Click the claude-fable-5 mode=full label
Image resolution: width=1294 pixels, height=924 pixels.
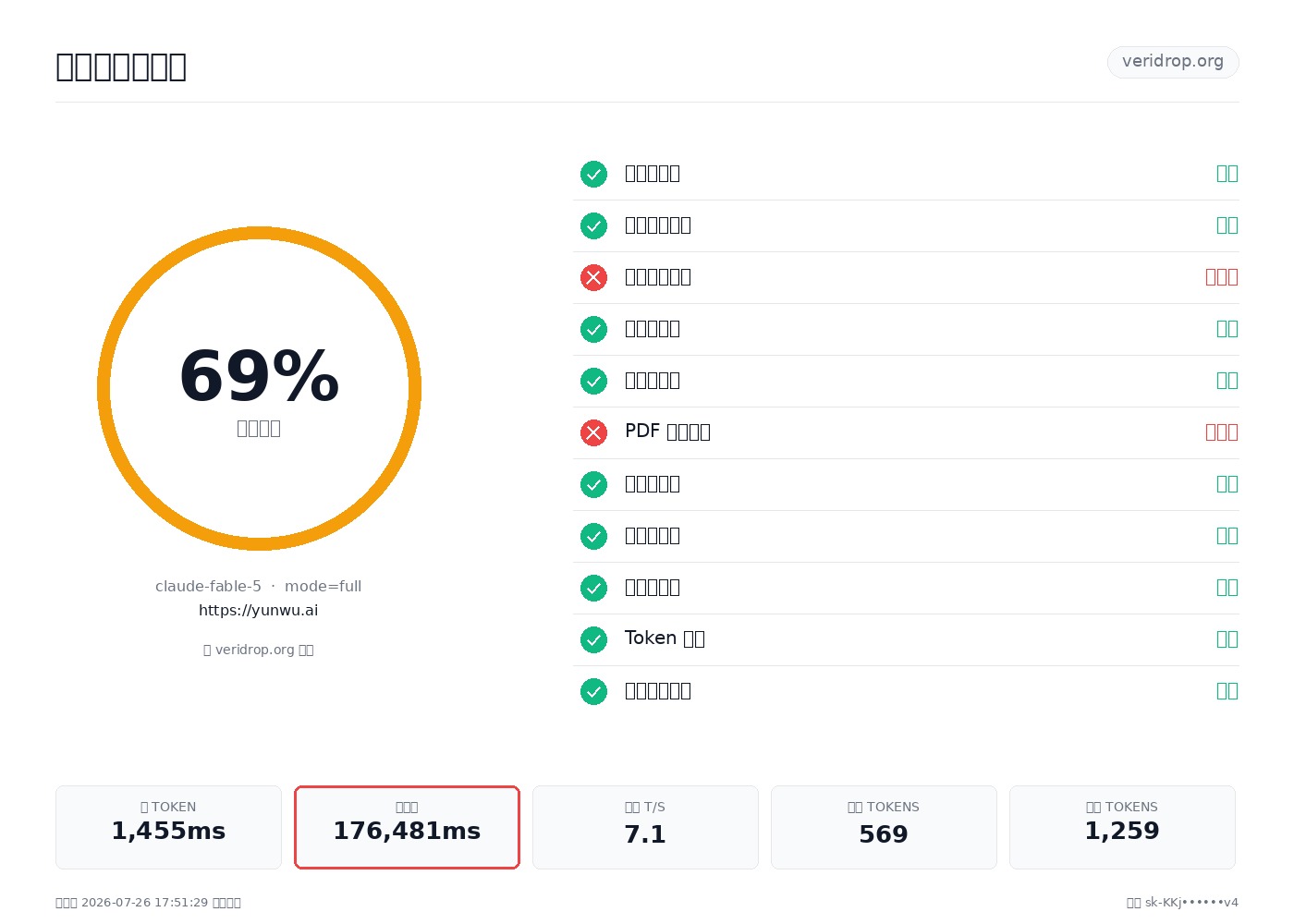point(259,586)
